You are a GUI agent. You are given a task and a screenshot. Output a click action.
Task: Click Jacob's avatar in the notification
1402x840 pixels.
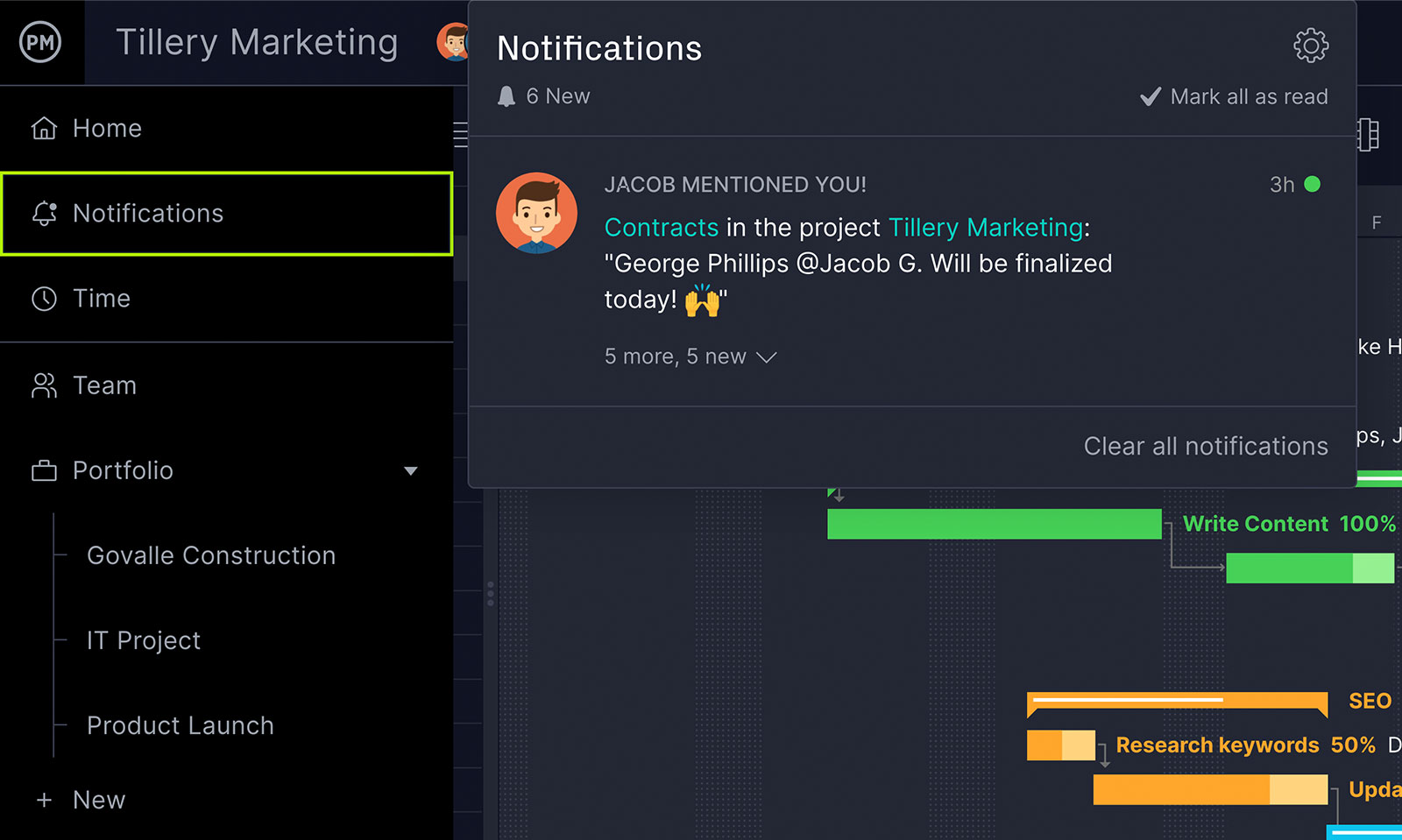coord(537,212)
